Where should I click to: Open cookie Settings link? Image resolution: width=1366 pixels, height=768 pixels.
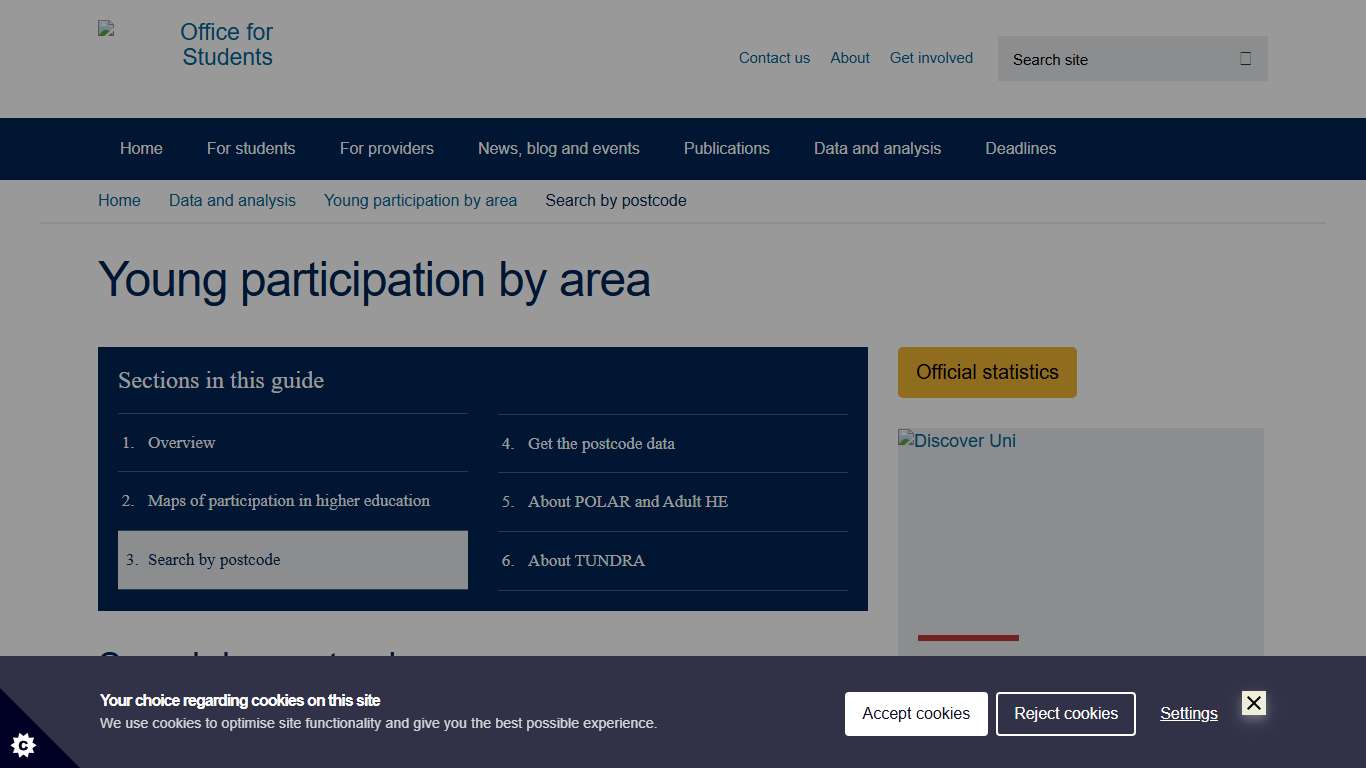click(x=1188, y=713)
